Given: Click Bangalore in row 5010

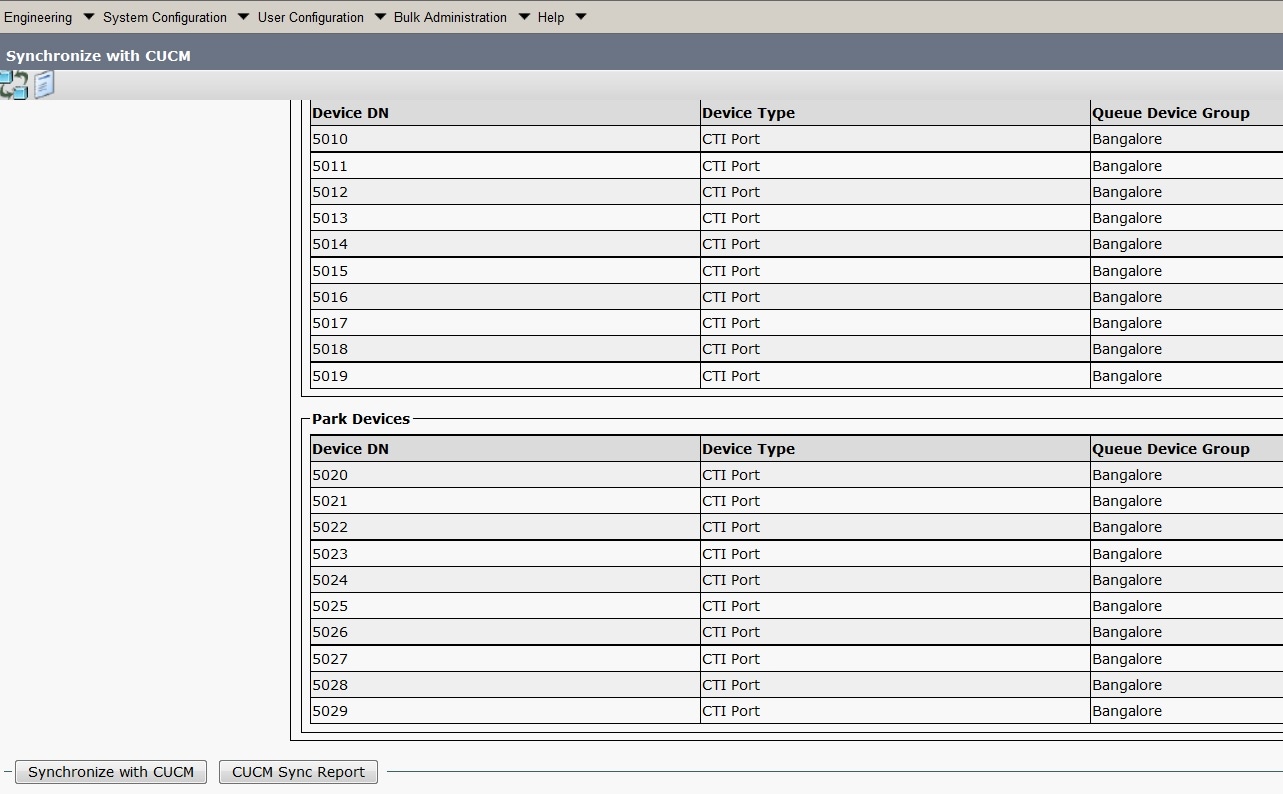Looking at the screenshot, I should (x=1127, y=139).
